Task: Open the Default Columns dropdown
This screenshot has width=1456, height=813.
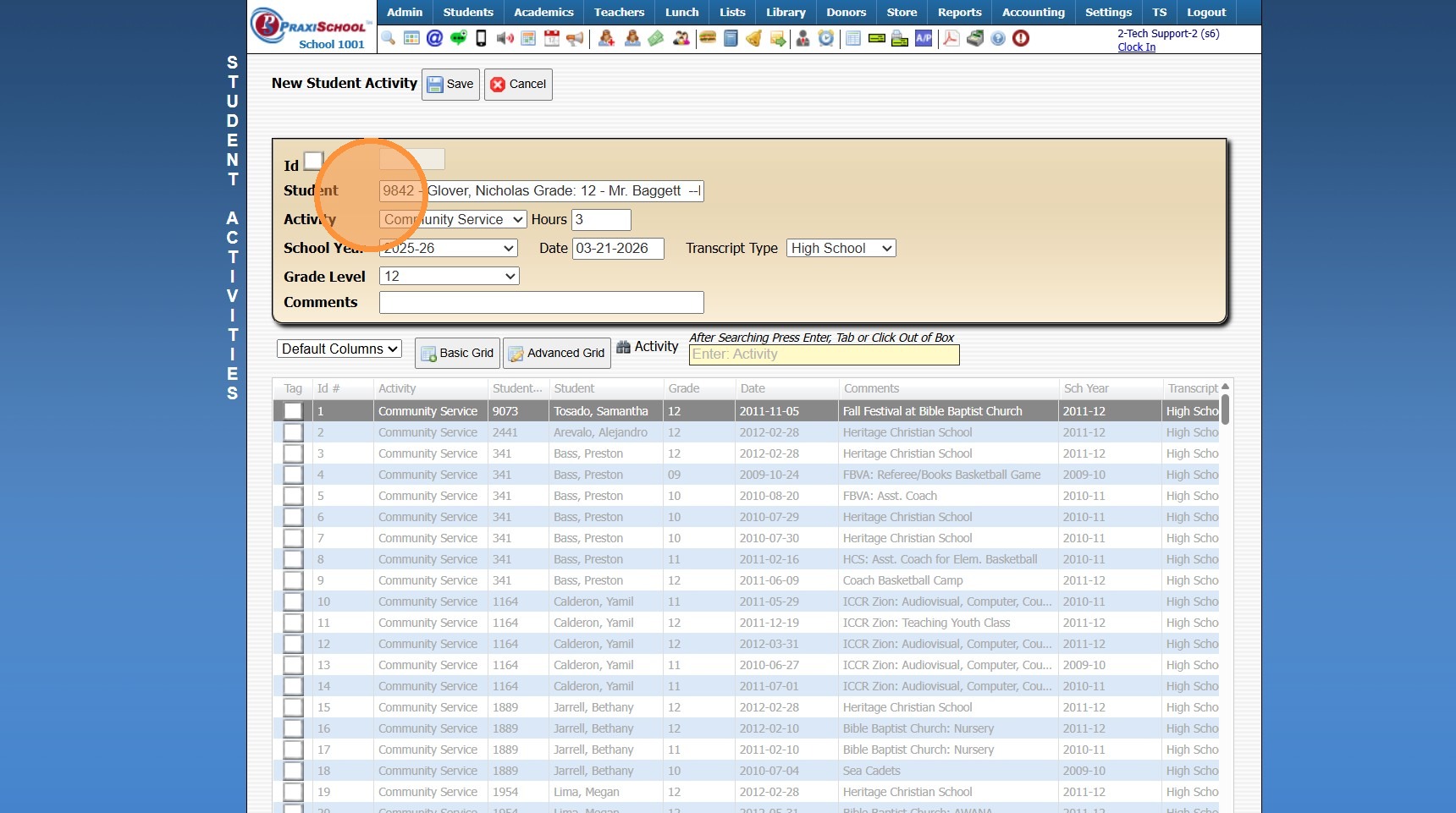Action: (339, 349)
